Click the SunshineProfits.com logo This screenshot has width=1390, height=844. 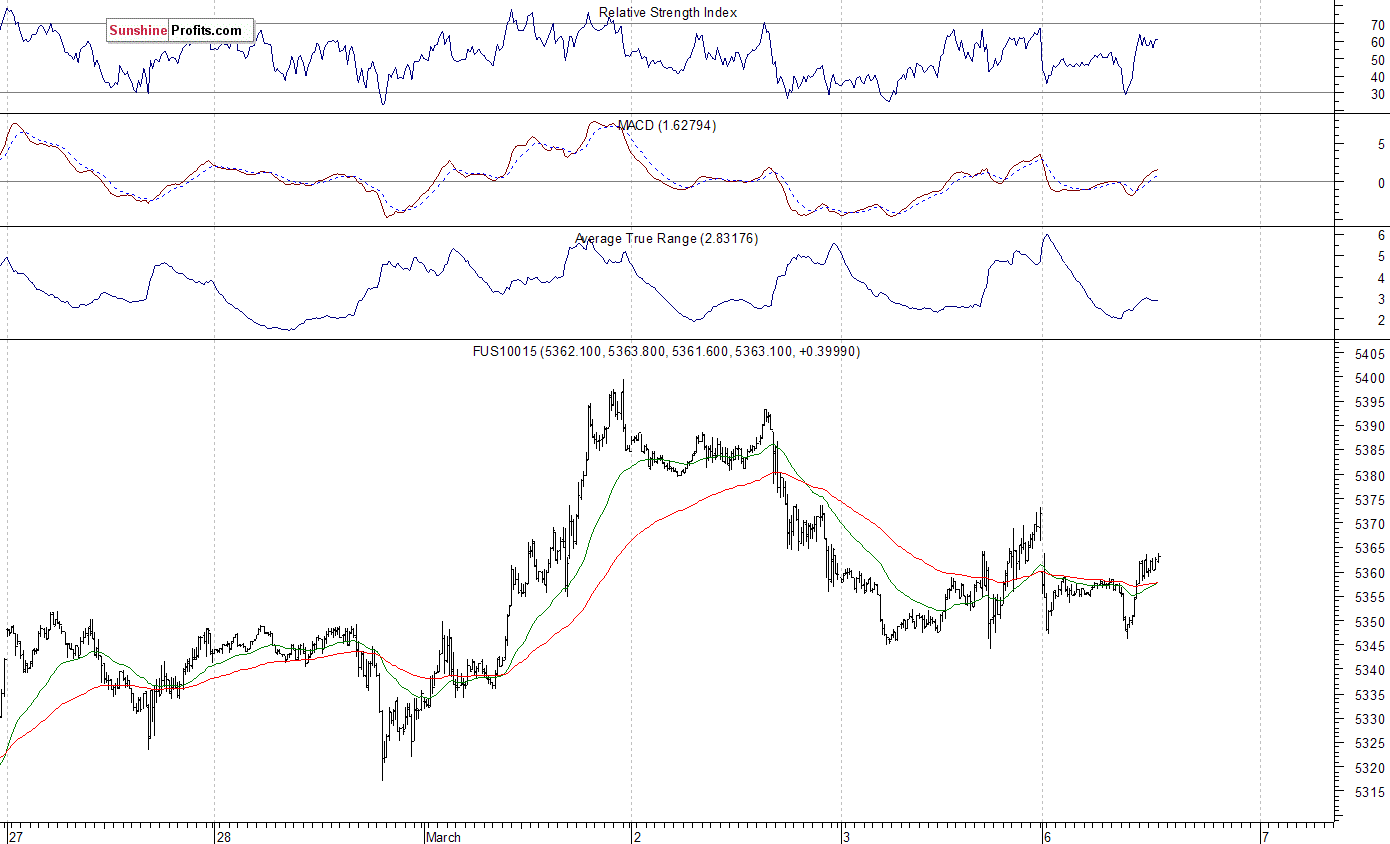[180, 30]
